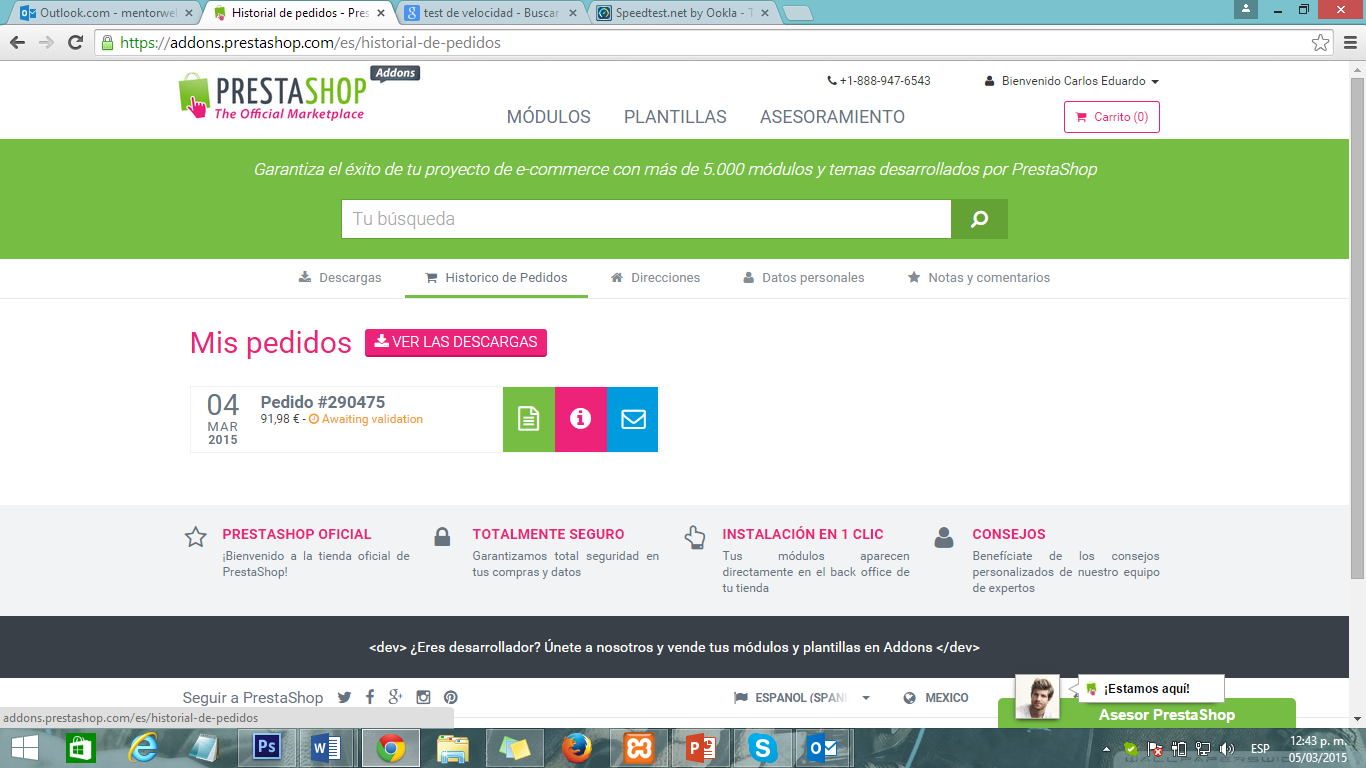The width and height of the screenshot is (1366, 768).
Task: Open the Asesor PrestaShop chat bar
Action: click(1147, 714)
